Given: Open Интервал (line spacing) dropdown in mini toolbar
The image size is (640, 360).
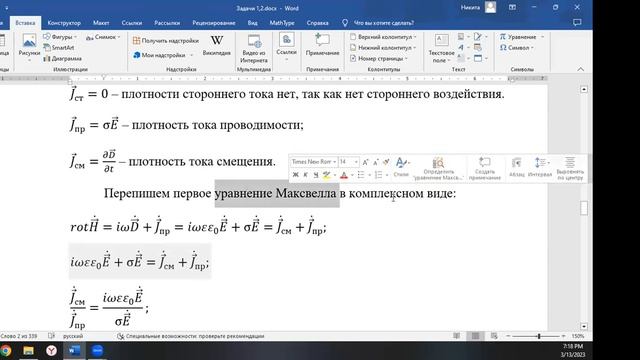Looking at the screenshot, I should click(x=540, y=168).
